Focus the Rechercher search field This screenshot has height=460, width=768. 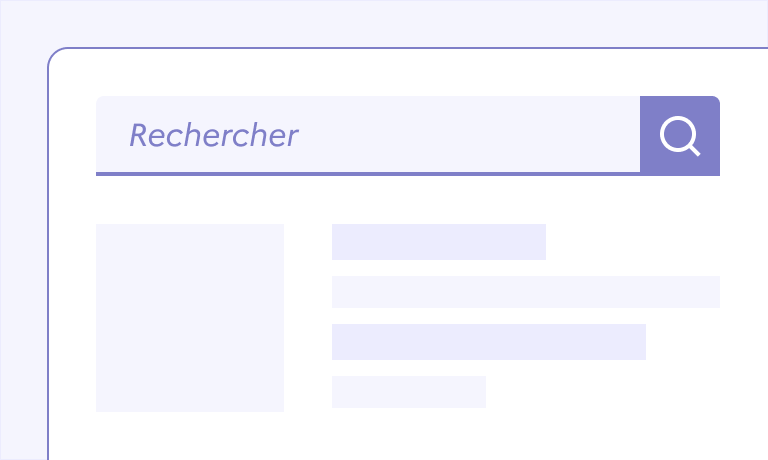coord(368,134)
